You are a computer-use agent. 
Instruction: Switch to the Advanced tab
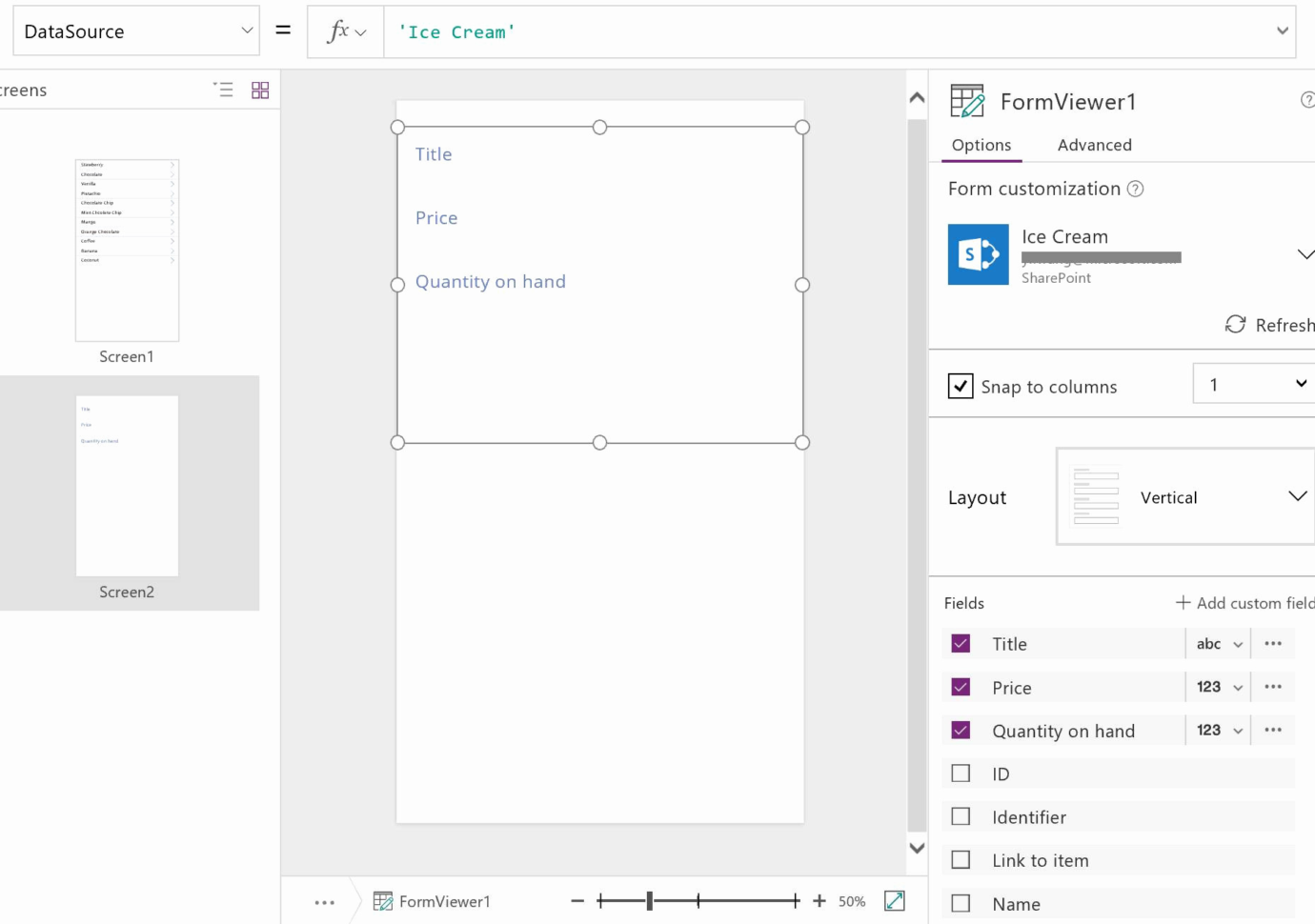click(x=1094, y=145)
